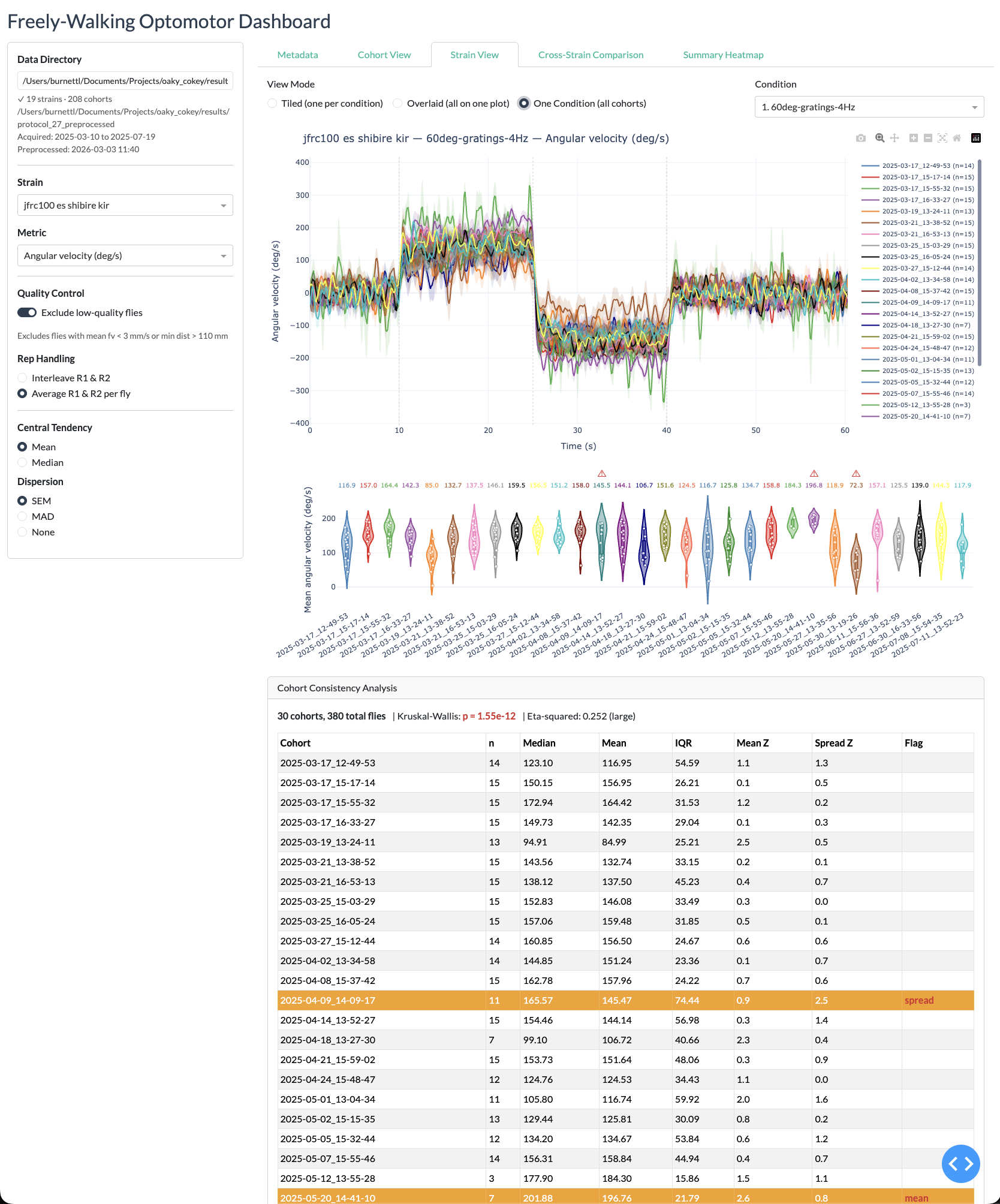The height and width of the screenshot is (1204, 1000).
Task: Click the Data Directory path field
Action: point(125,81)
